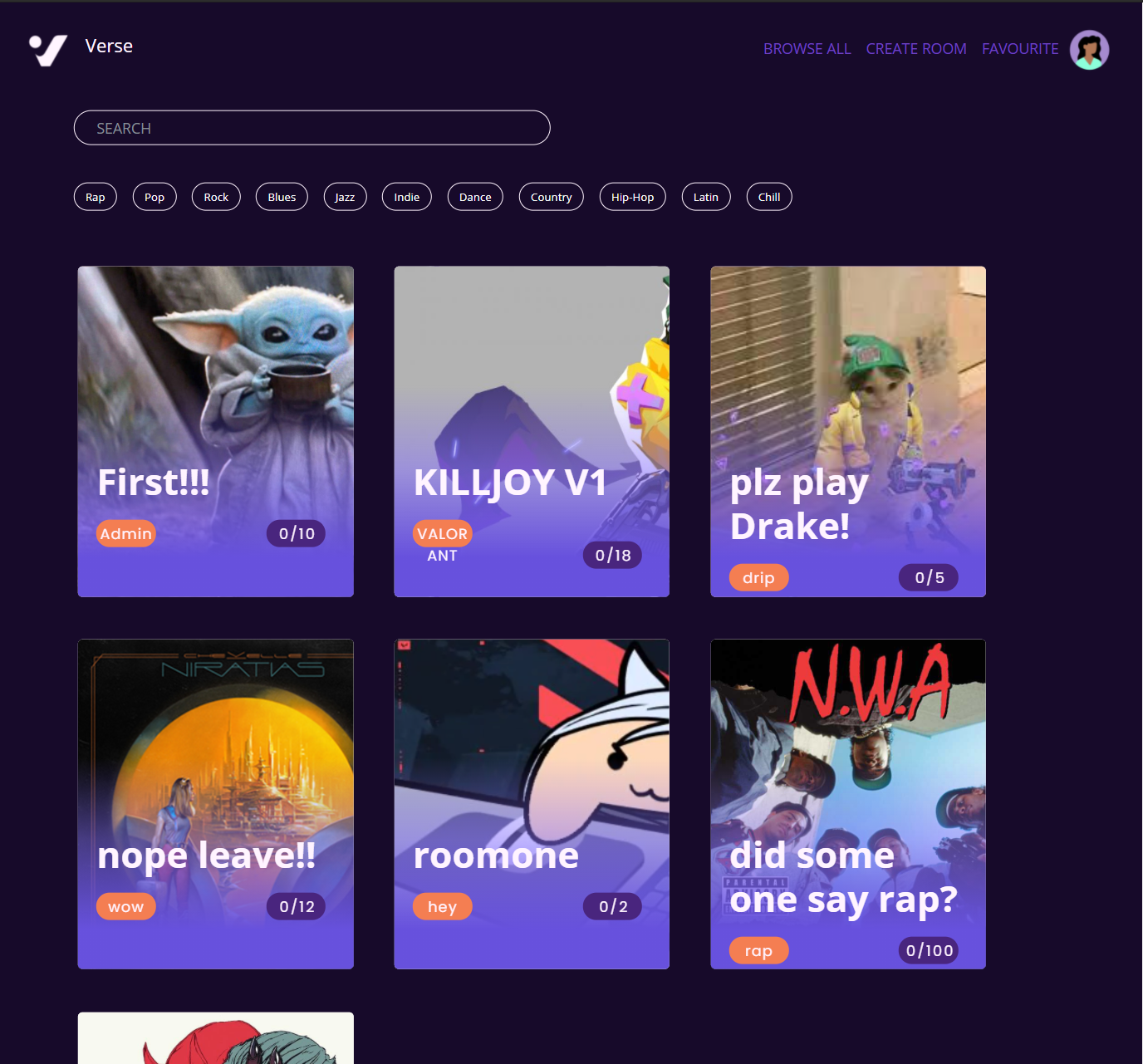The width and height of the screenshot is (1143, 1064).
Task: Click the orange rap tag badge
Action: pos(758,950)
